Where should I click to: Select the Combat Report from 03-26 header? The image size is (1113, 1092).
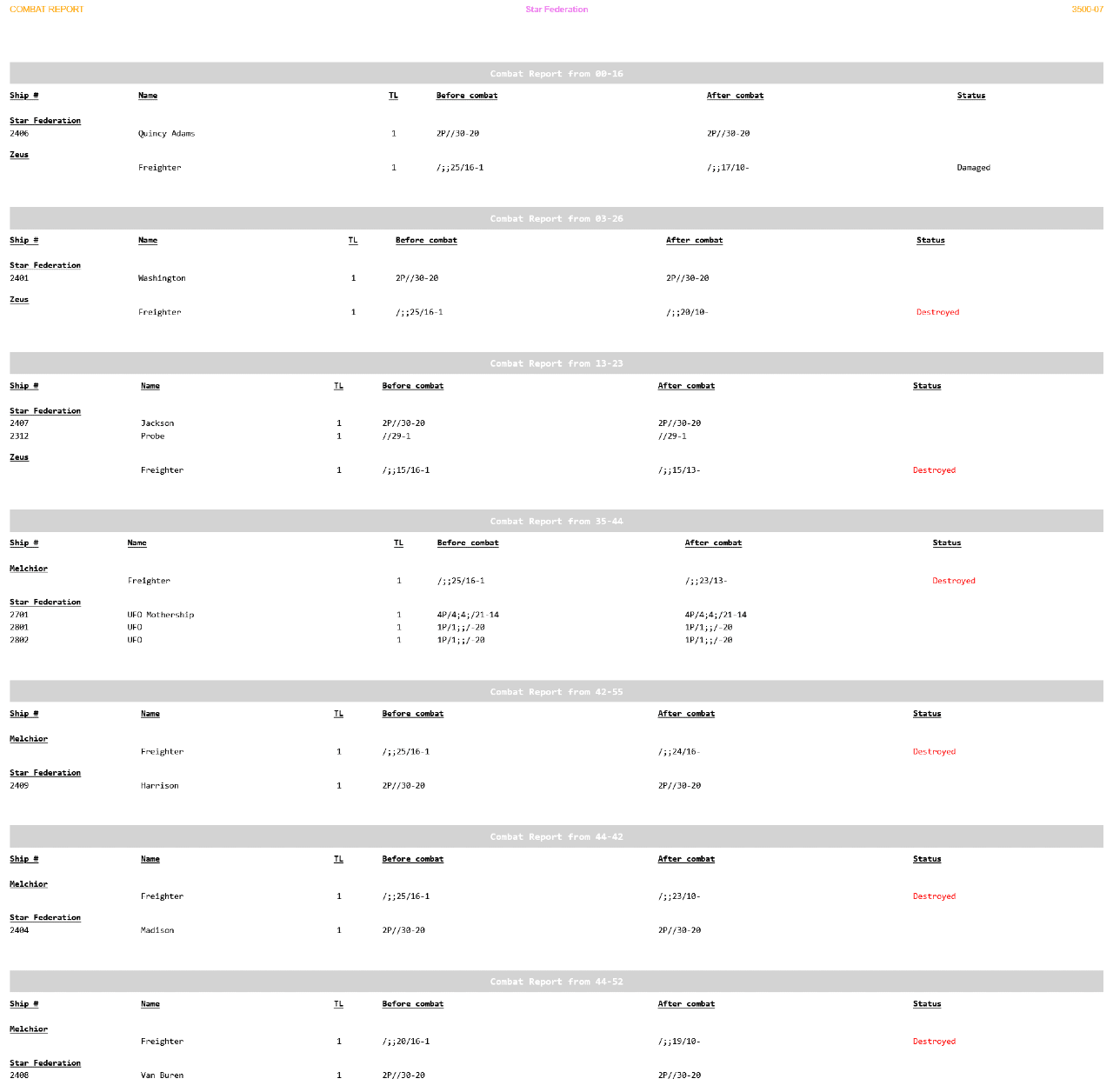point(556,219)
